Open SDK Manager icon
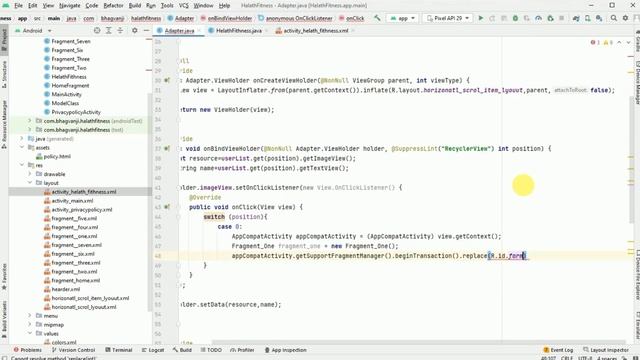640x360 pixels. click(599, 18)
